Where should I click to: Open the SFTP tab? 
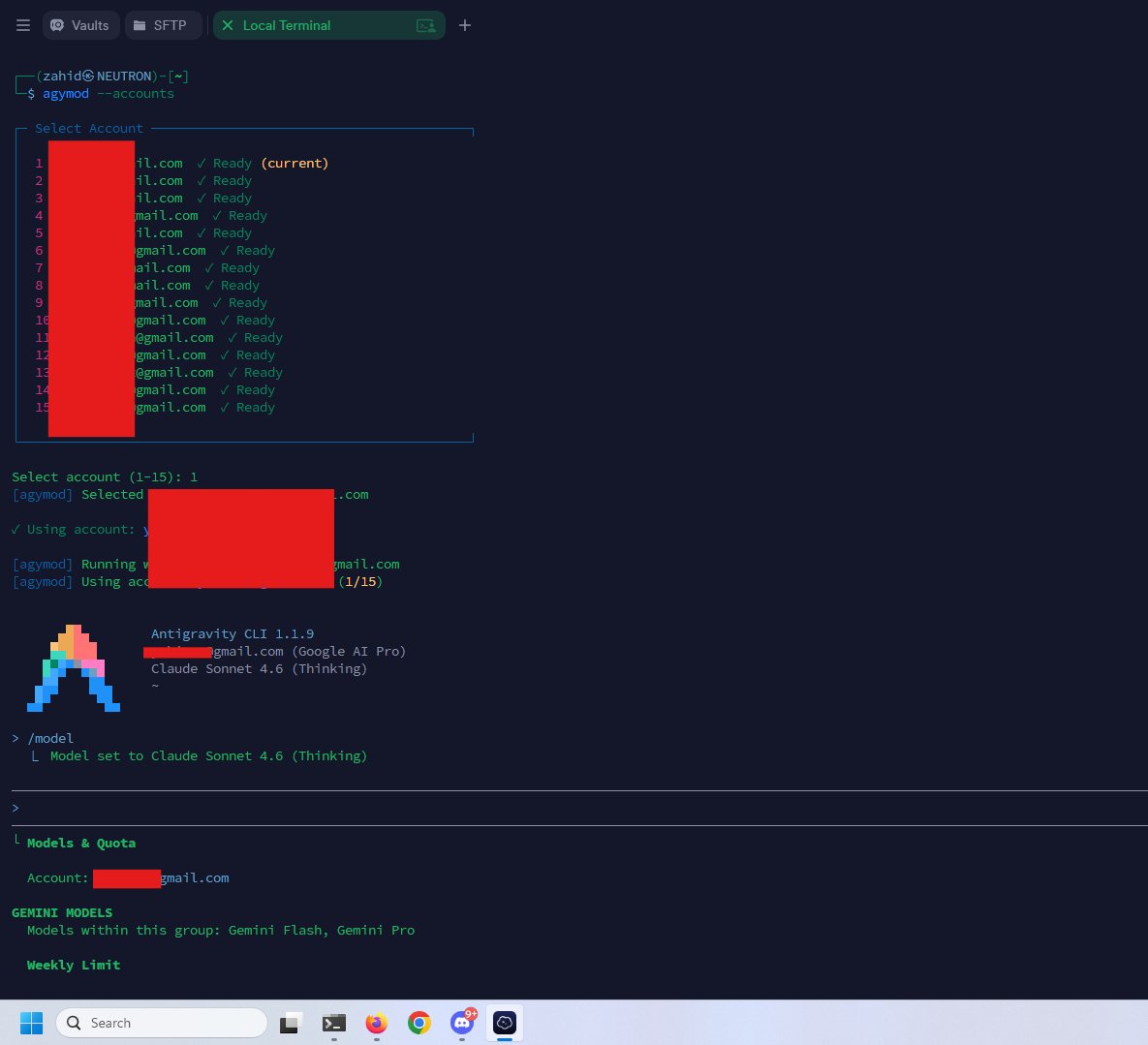(163, 25)
